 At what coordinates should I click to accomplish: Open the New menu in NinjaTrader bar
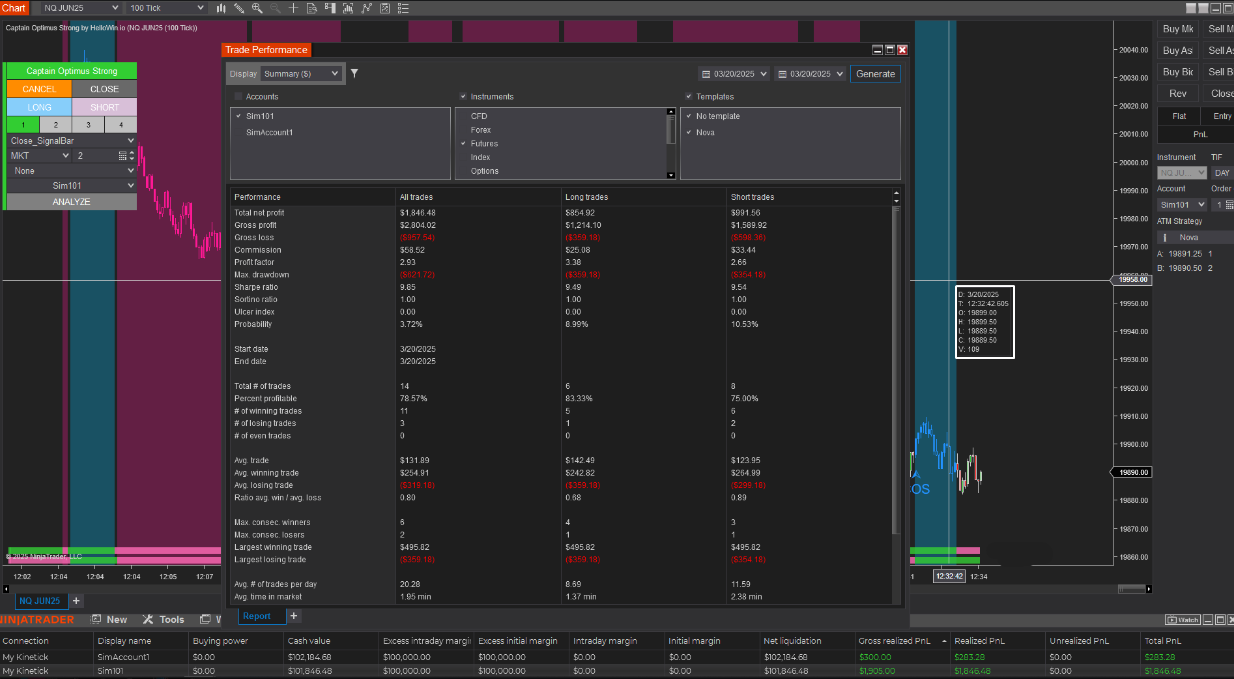108,620
